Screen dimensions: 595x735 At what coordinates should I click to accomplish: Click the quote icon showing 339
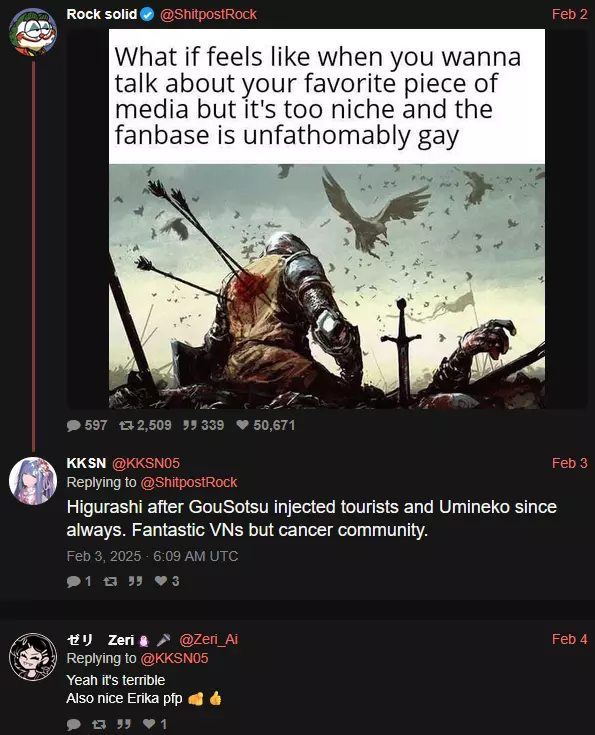[x=189, y=425]
